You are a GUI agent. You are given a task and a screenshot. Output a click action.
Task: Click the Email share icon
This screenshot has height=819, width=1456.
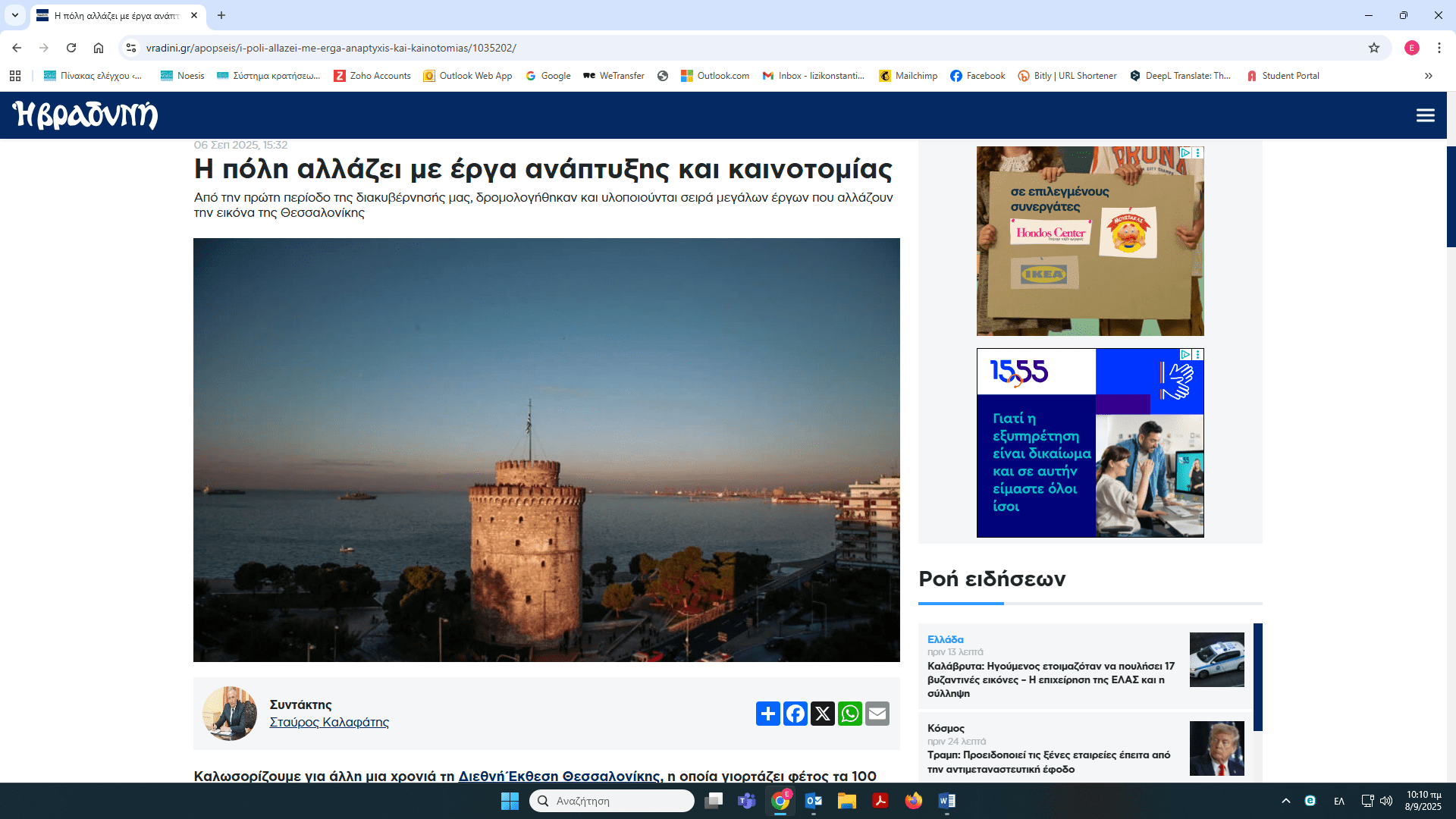tap(877, 714)
